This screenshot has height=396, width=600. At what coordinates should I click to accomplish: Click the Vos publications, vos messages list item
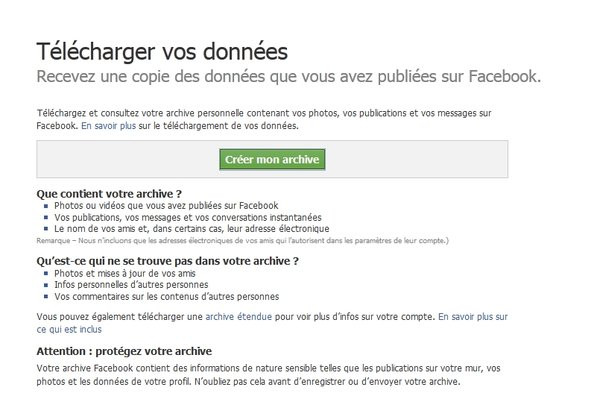[x=188, y=217]
